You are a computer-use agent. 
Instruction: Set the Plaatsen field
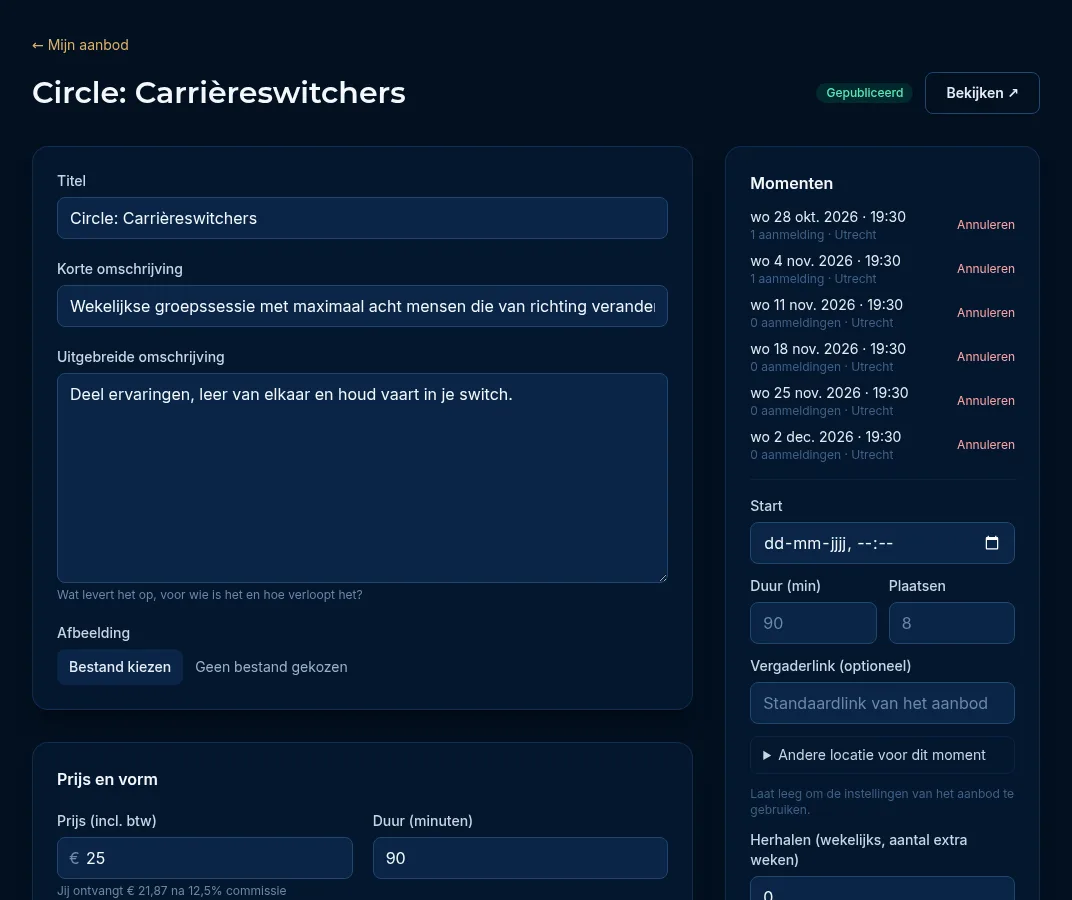952,623
